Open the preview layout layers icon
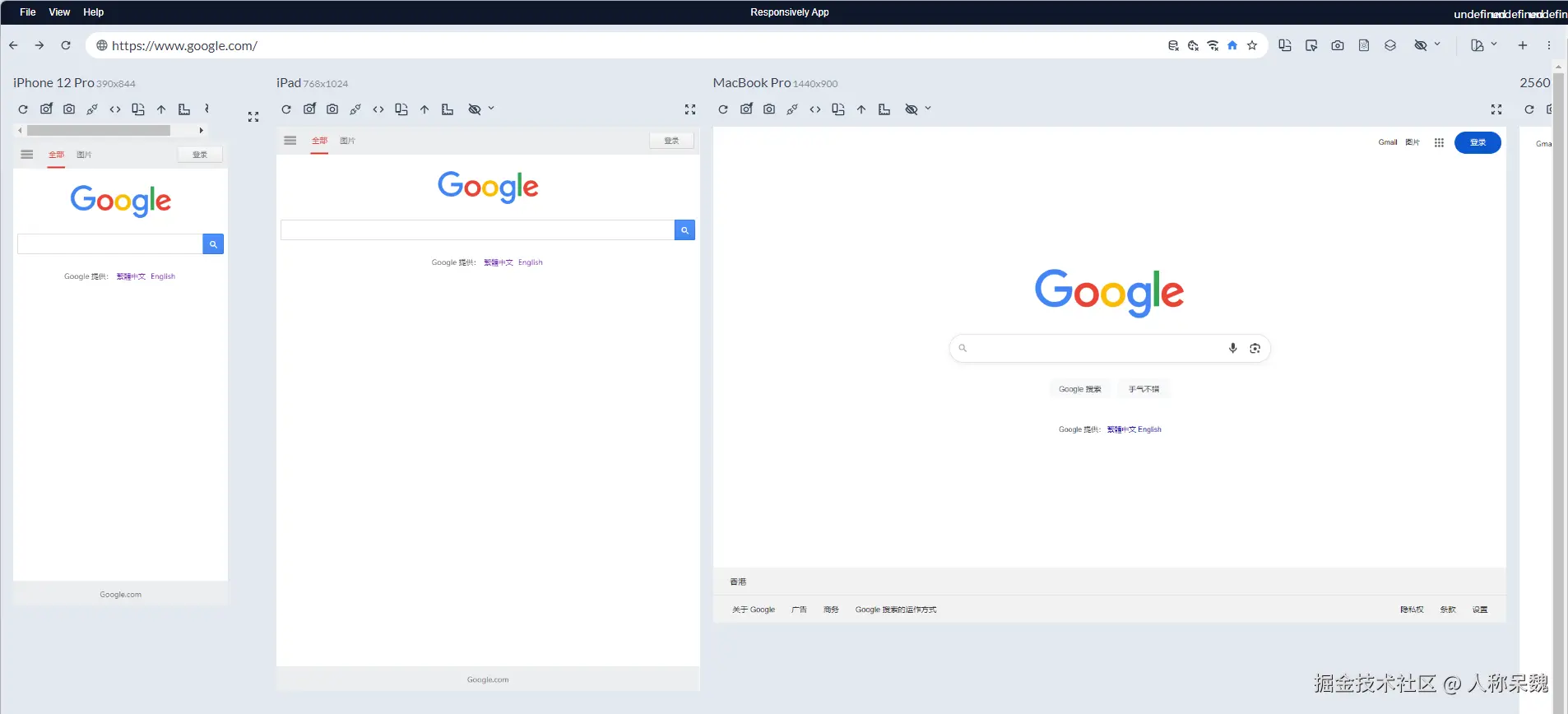Screen dimensions: 1568x714 pos(1390,45)
